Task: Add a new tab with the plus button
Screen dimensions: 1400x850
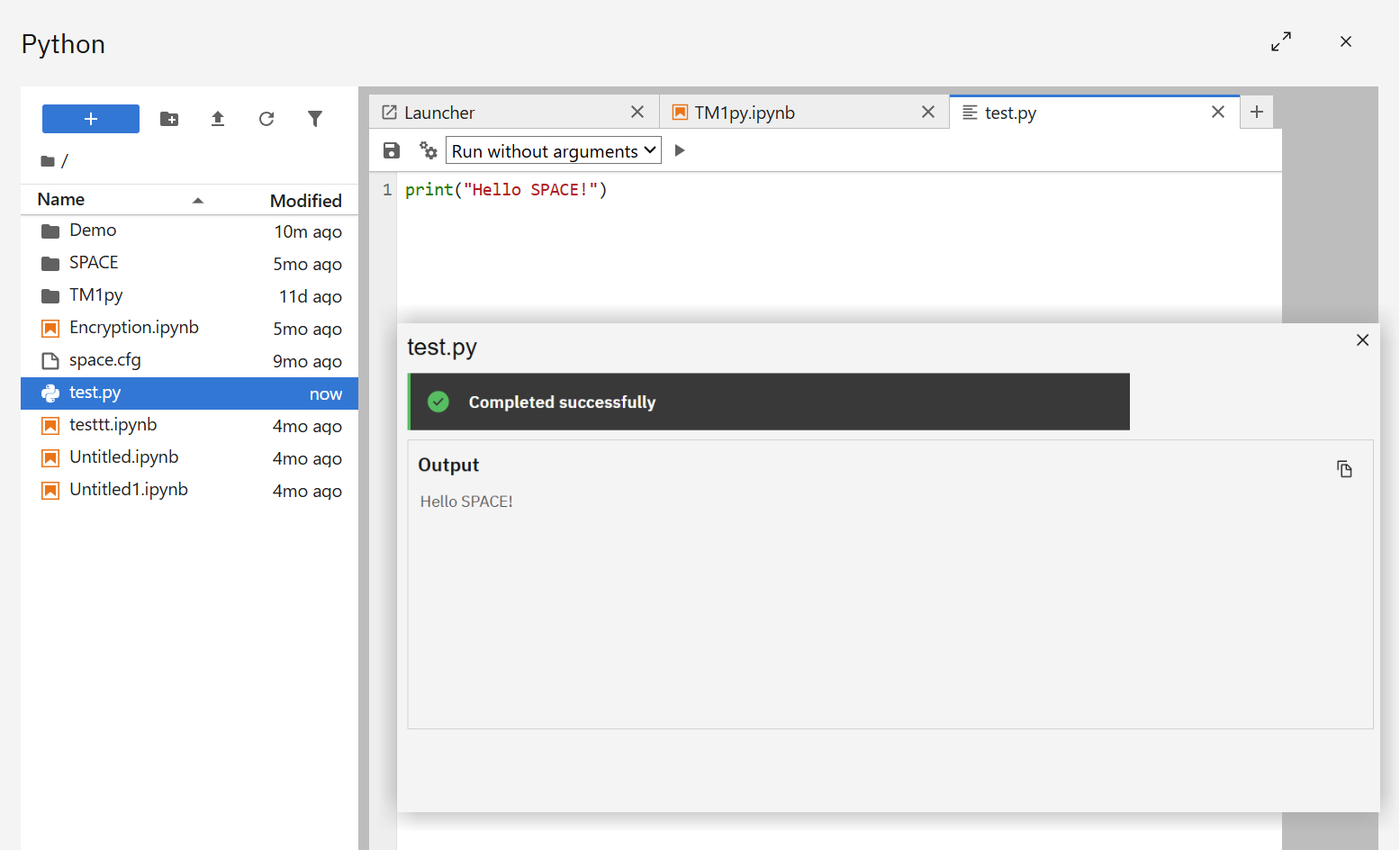Action: point(1257,111)
